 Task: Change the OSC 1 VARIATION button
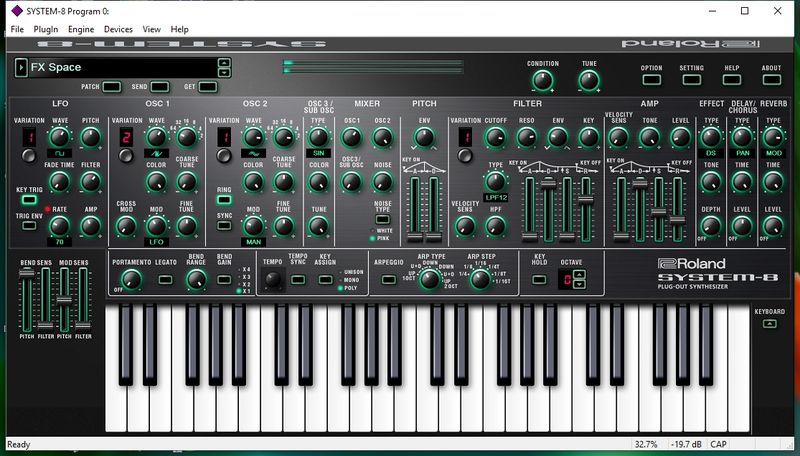pos(126,156)
